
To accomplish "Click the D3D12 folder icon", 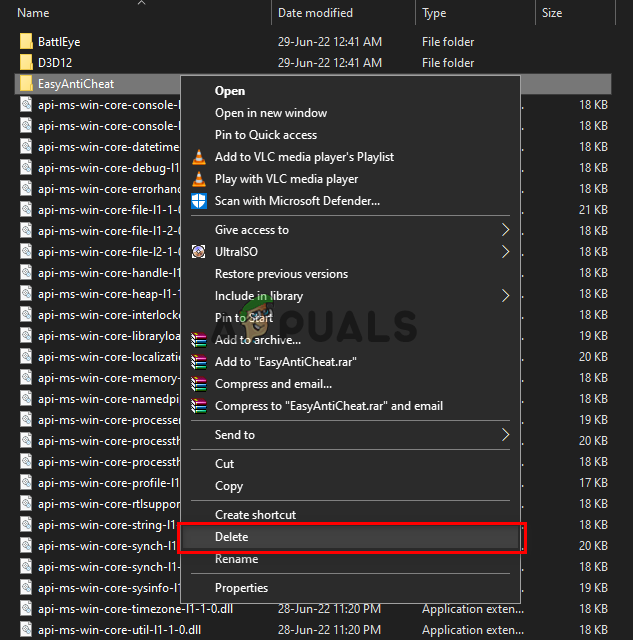I will coord(26,62).
